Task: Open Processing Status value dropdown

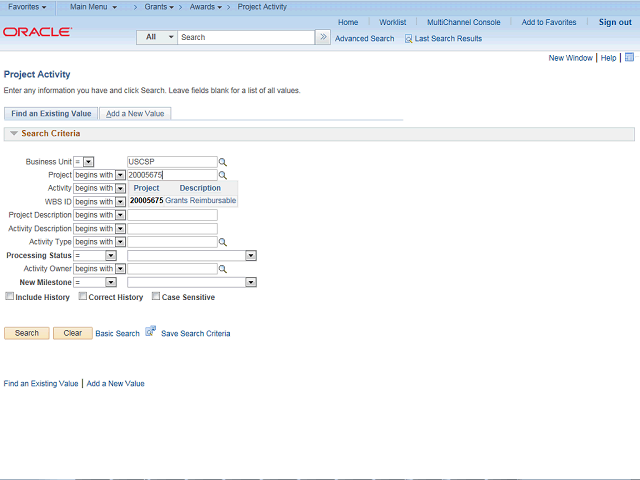Action: click(x=251, y=256)
